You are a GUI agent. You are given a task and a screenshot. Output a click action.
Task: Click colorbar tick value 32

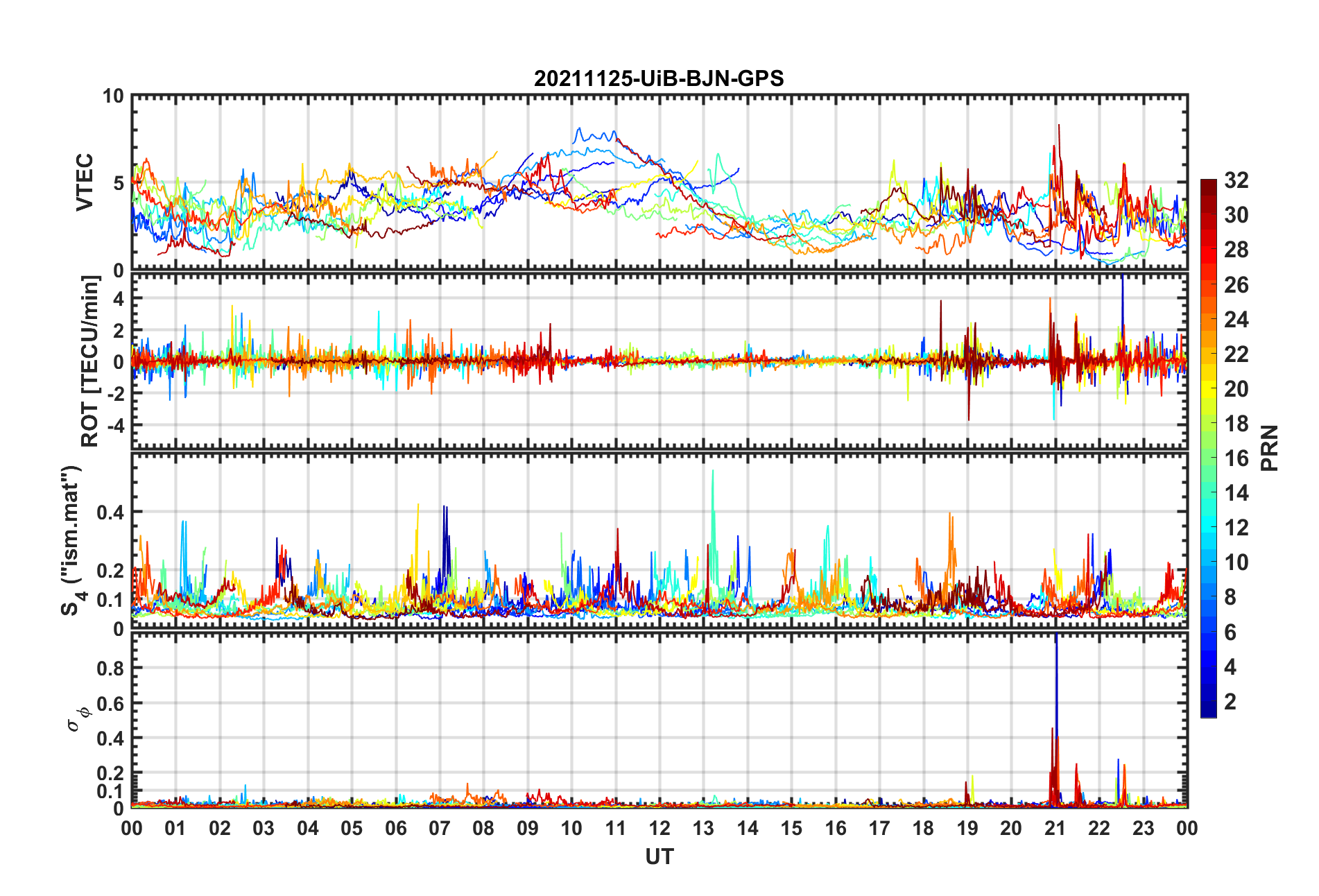1236,180
